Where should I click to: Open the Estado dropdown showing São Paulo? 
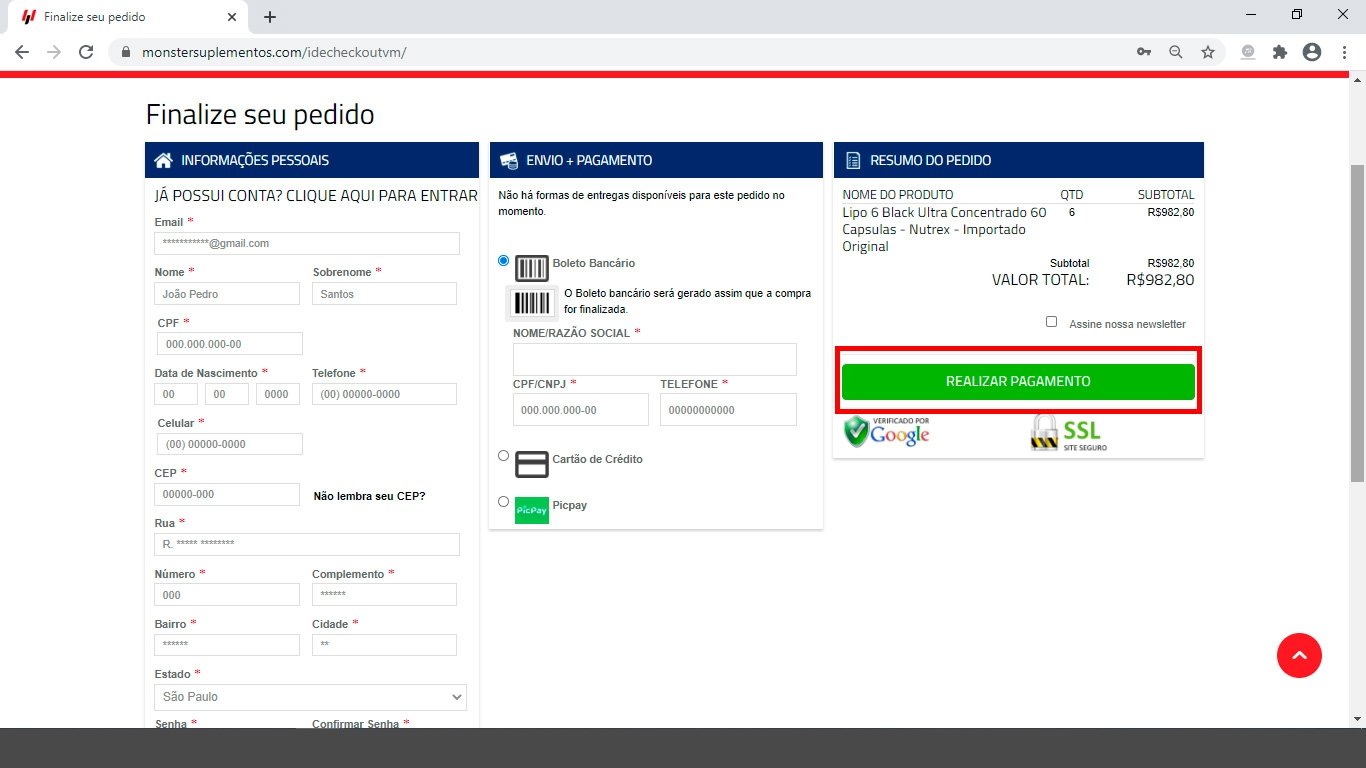click(310, 697)
